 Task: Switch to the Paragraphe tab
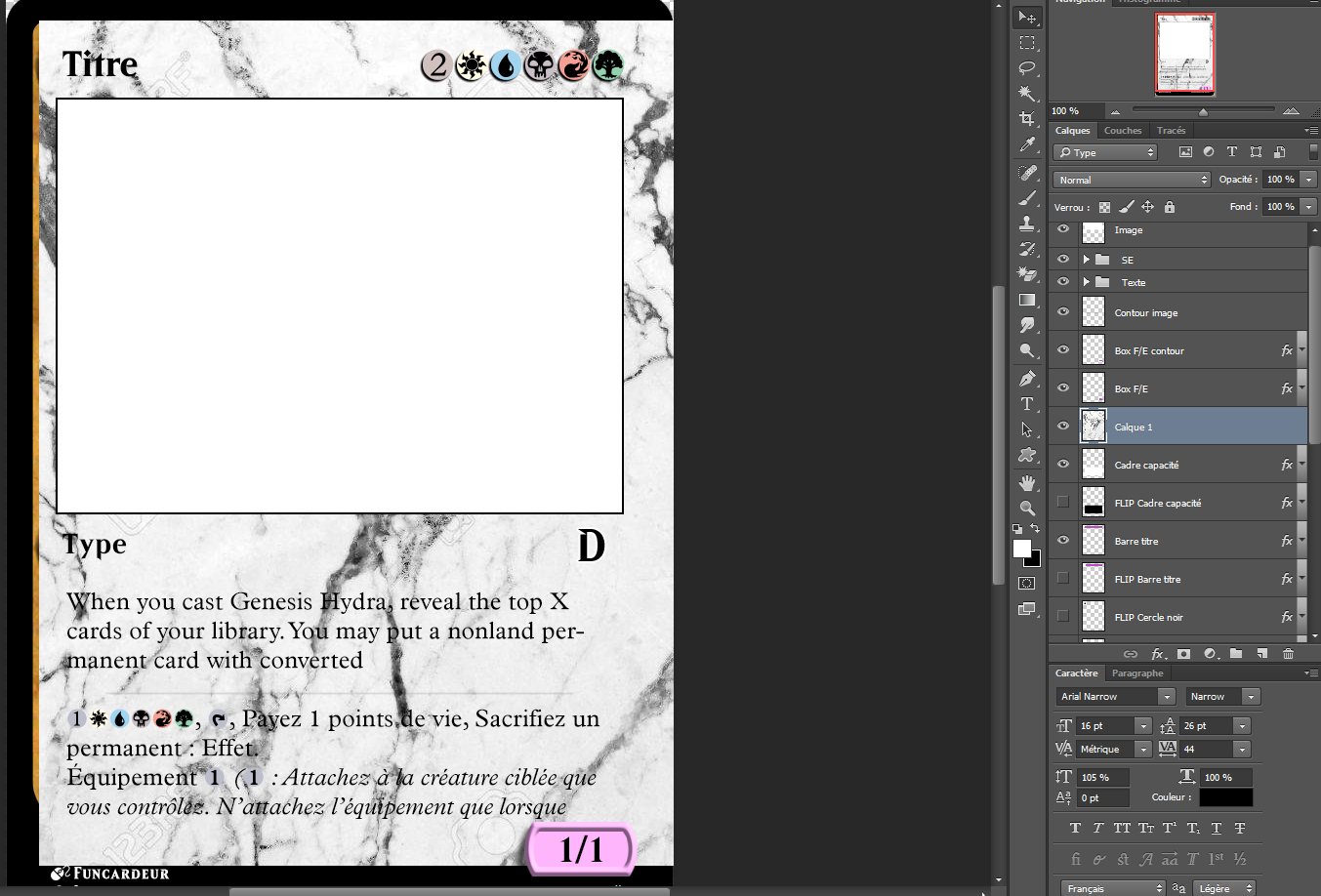pos(1137,673)
